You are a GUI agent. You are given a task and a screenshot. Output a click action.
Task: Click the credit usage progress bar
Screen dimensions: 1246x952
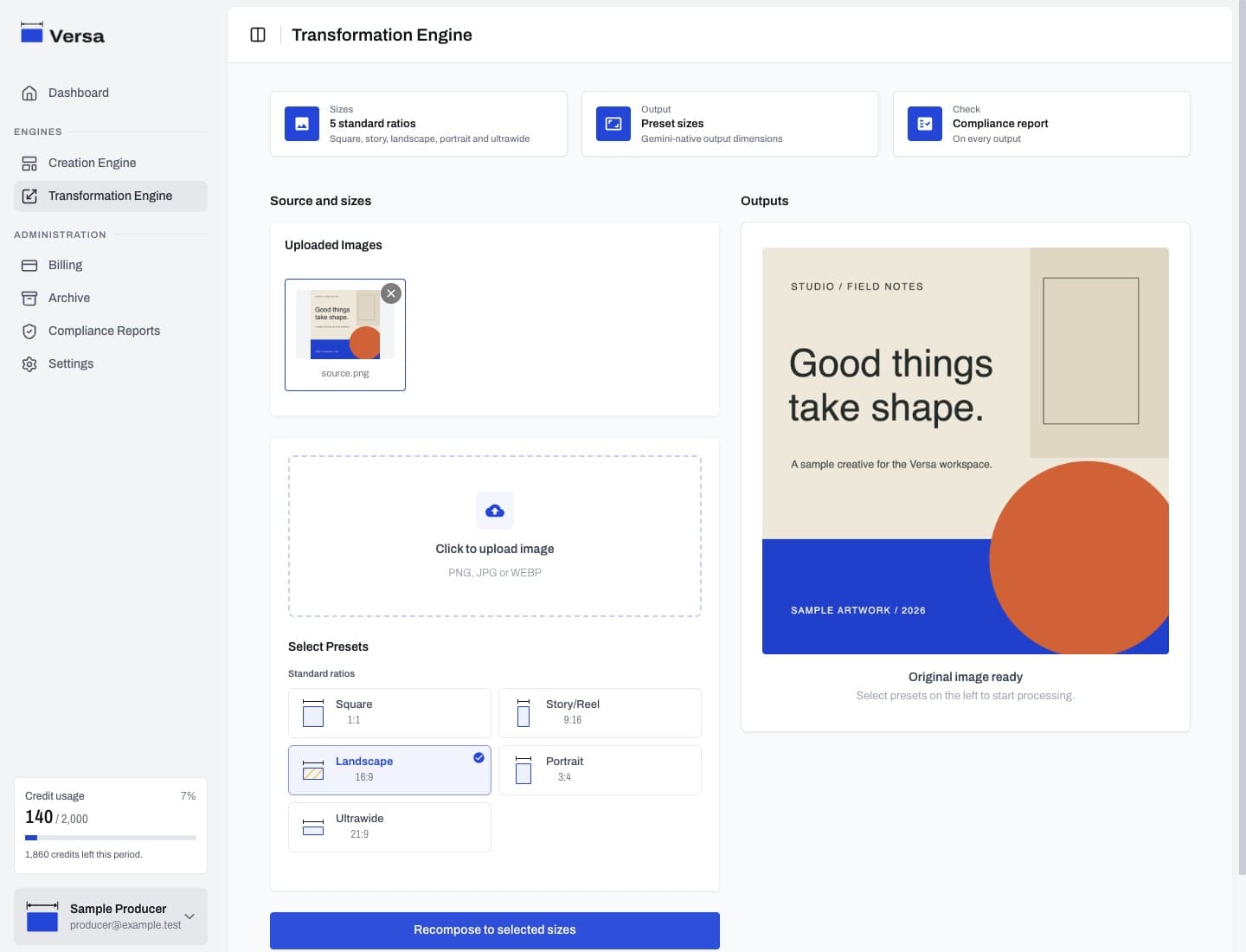point(111,838)
